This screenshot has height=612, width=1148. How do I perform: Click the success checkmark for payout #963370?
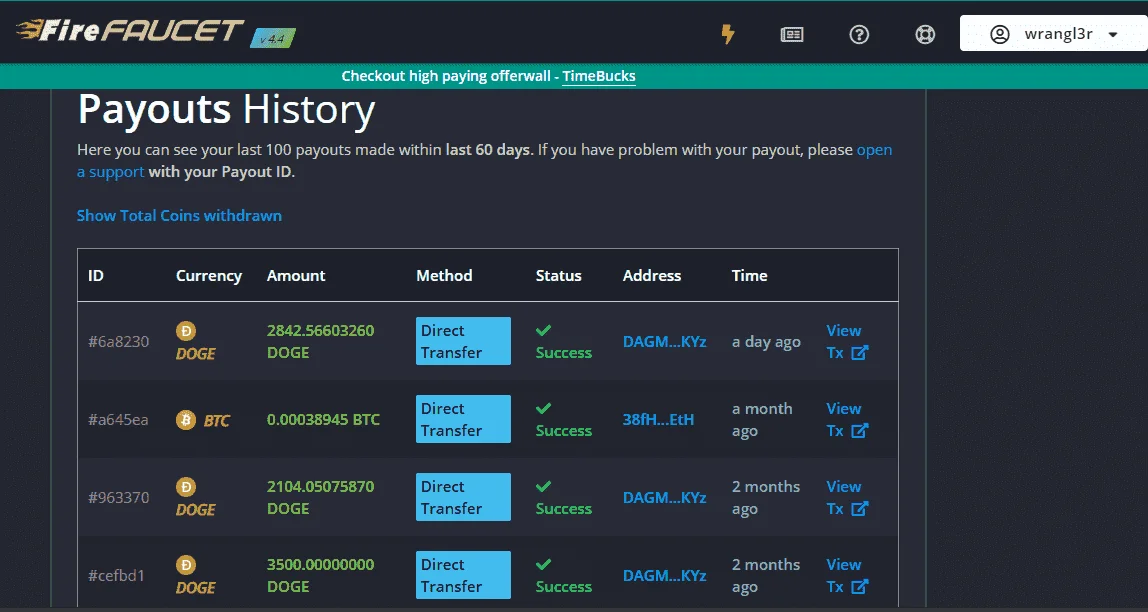(x=543, y=486)
